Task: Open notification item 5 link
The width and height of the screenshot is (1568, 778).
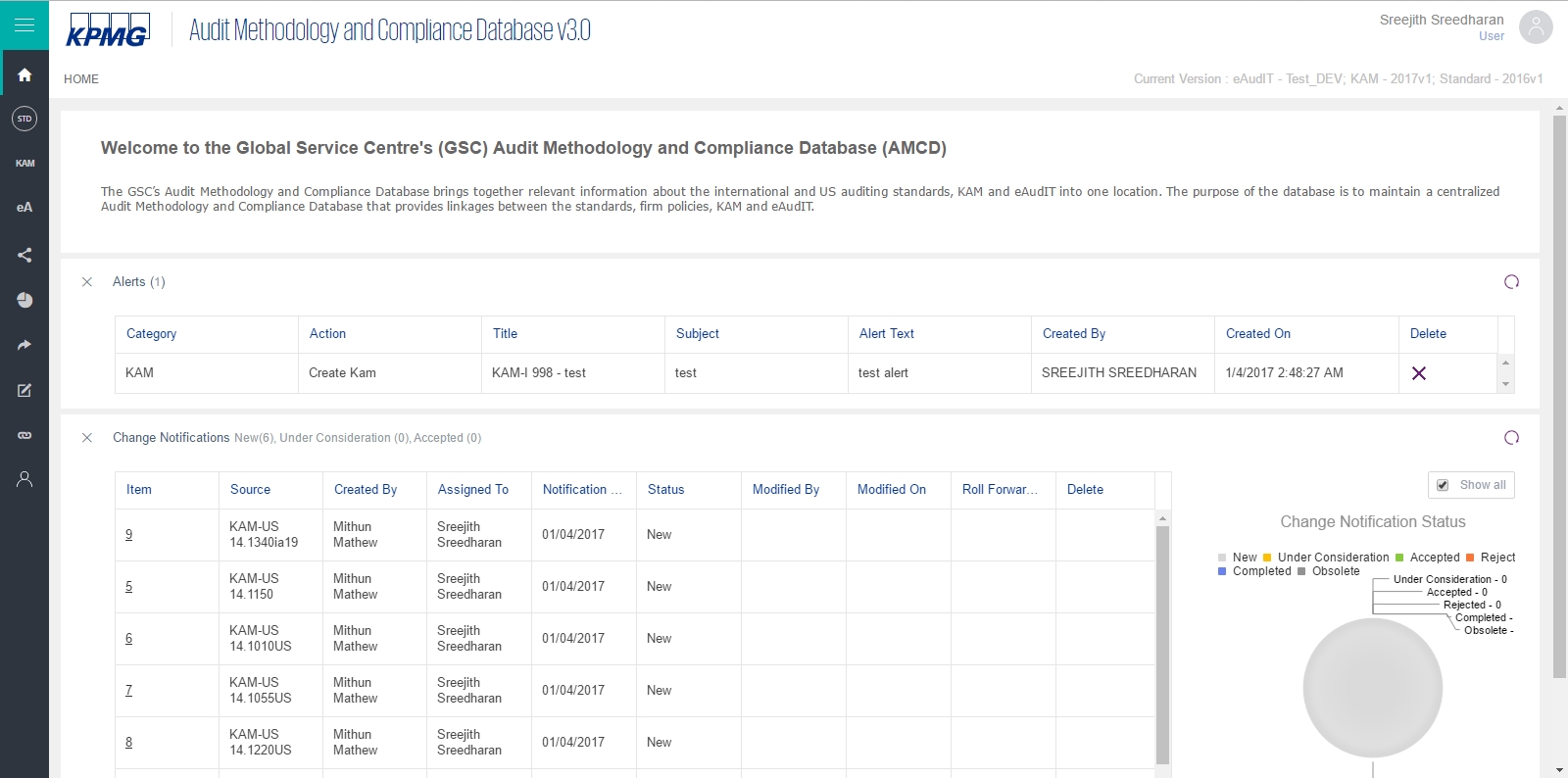Action: pyautogui.click(x=128, y=587)
